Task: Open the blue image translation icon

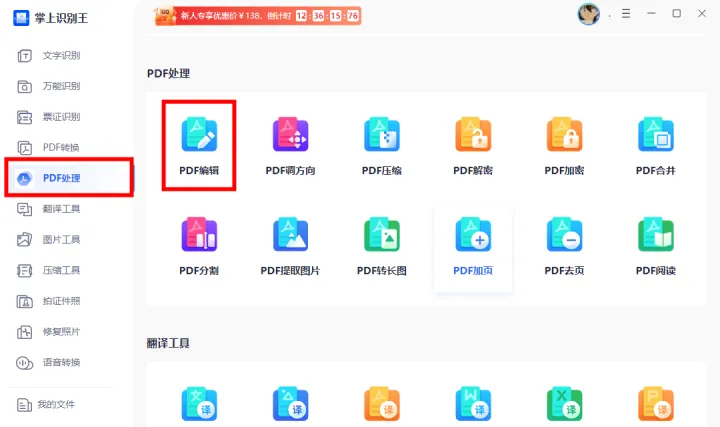Action: [x=290, y=404]
